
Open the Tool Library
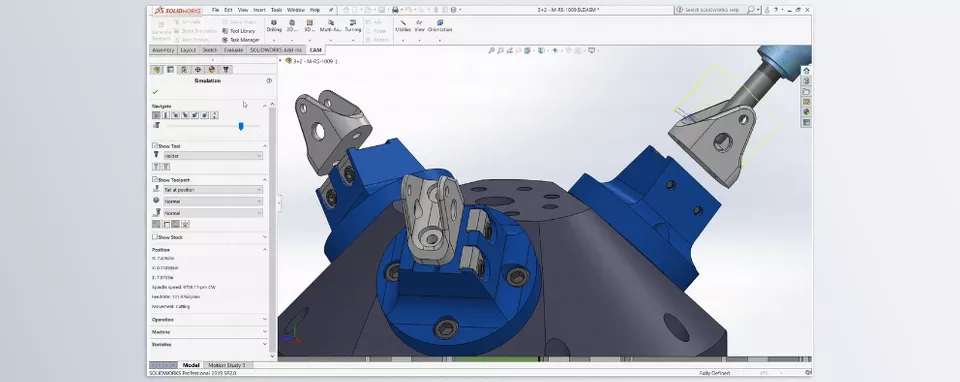239,31
